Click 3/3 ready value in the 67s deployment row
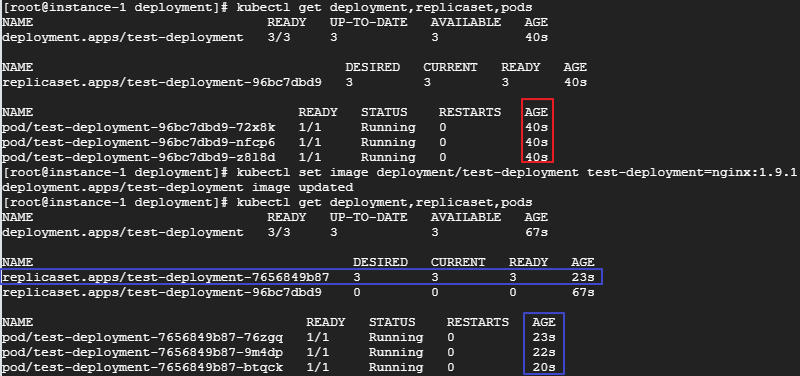800x376 pixels. [279, 232]
